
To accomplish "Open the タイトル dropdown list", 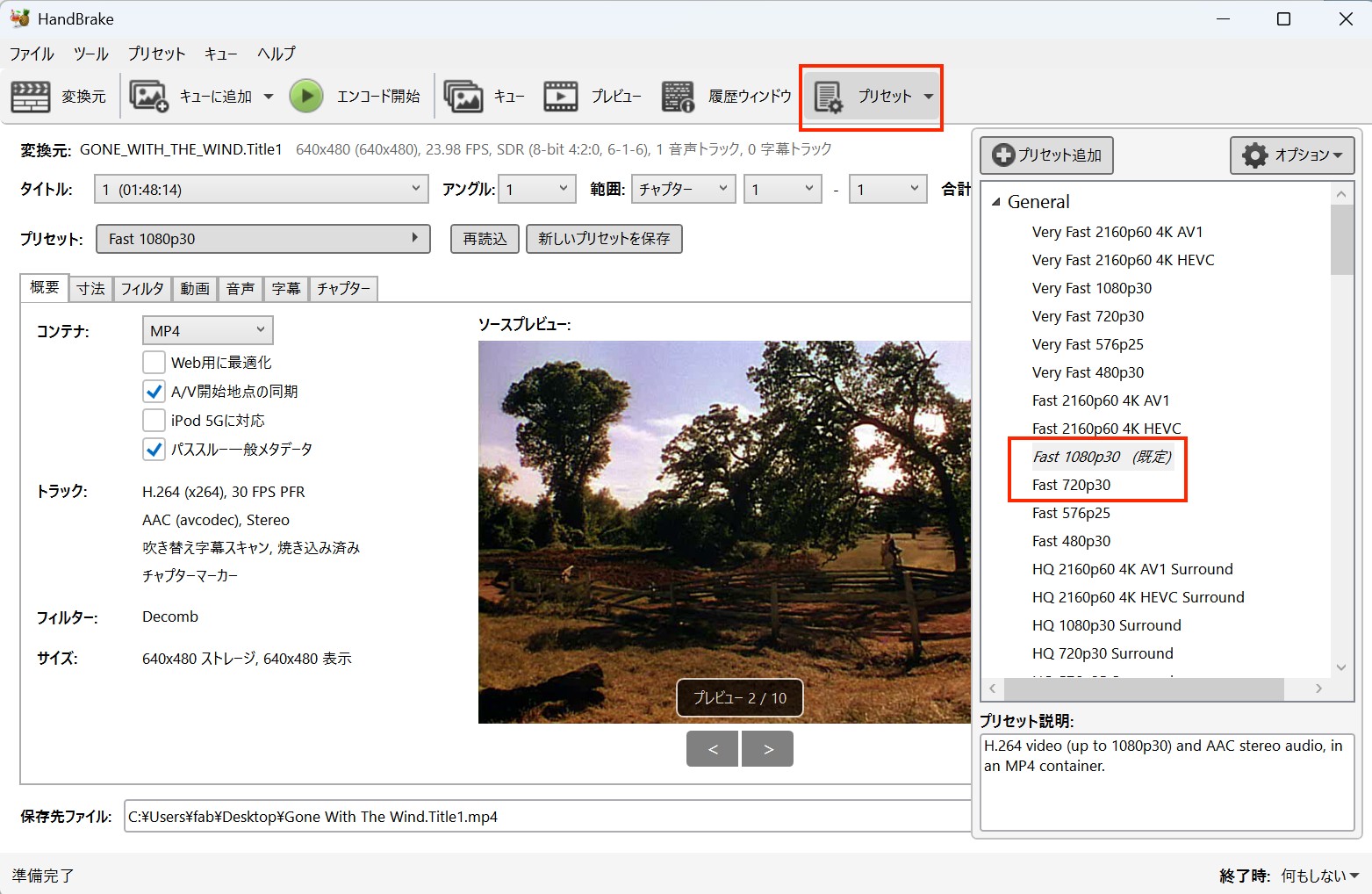I will (x=262, y=190).
